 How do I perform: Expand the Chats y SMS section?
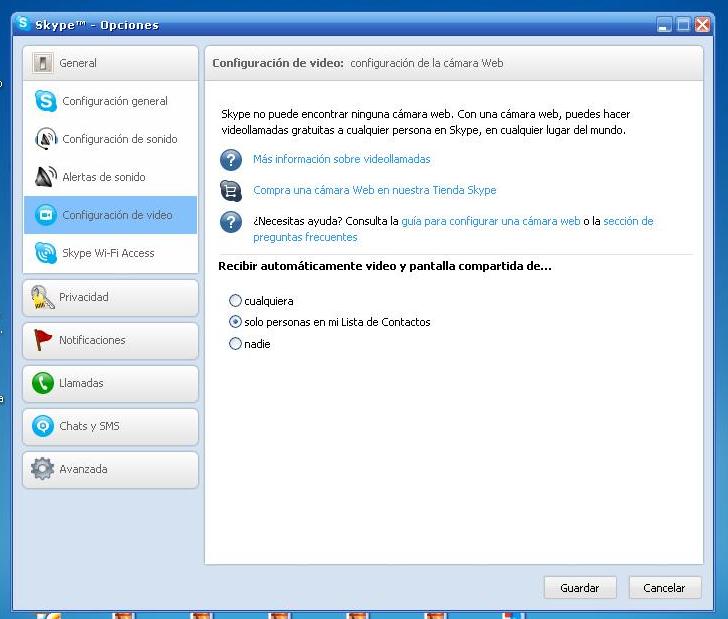tap(110, 426)
